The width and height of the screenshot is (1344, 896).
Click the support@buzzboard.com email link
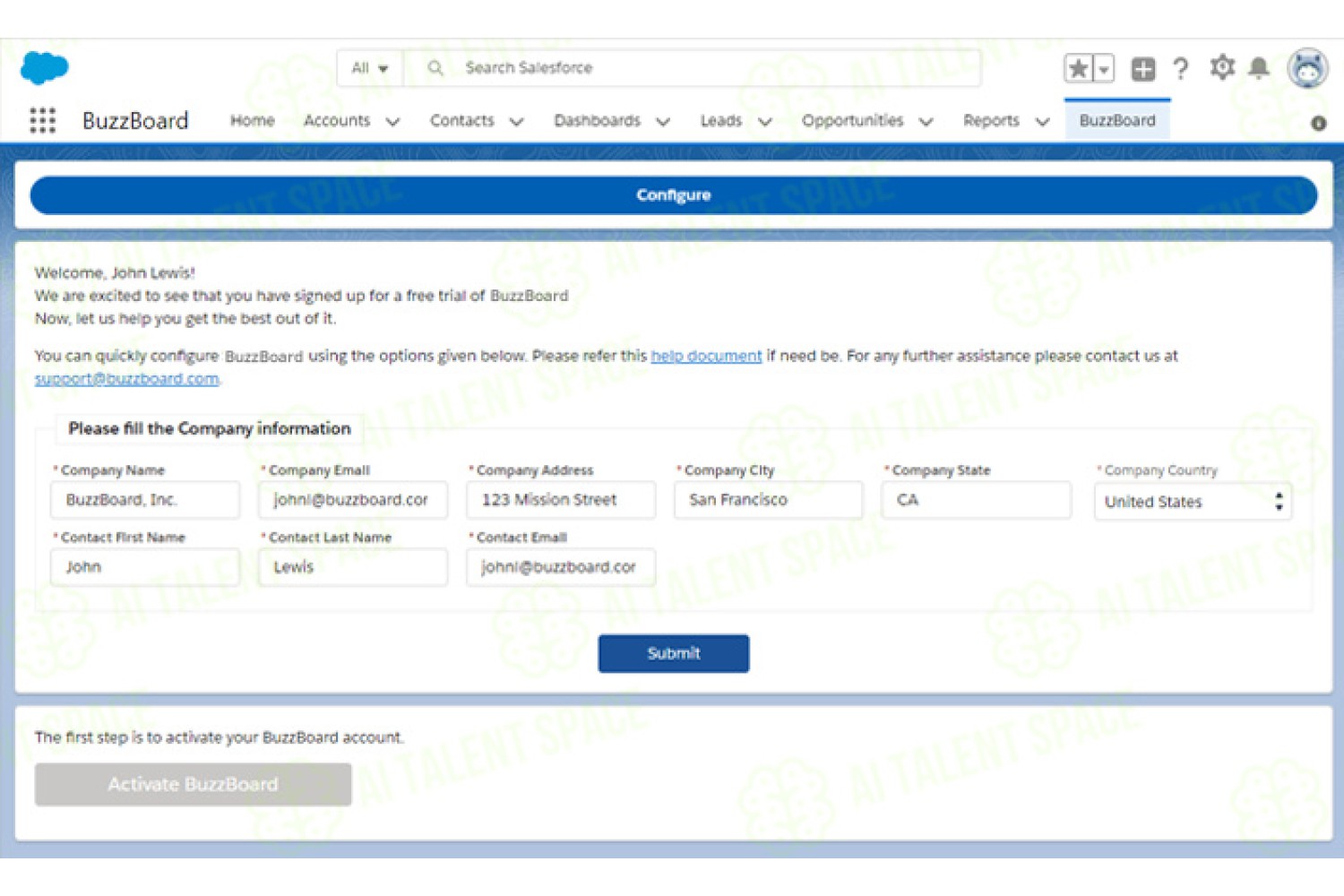127,379
